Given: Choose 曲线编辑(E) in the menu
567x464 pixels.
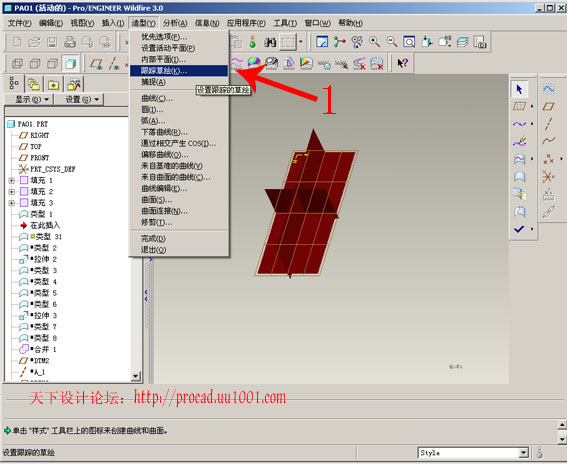Looking at the screenshot, I should (x=179, y=188).
